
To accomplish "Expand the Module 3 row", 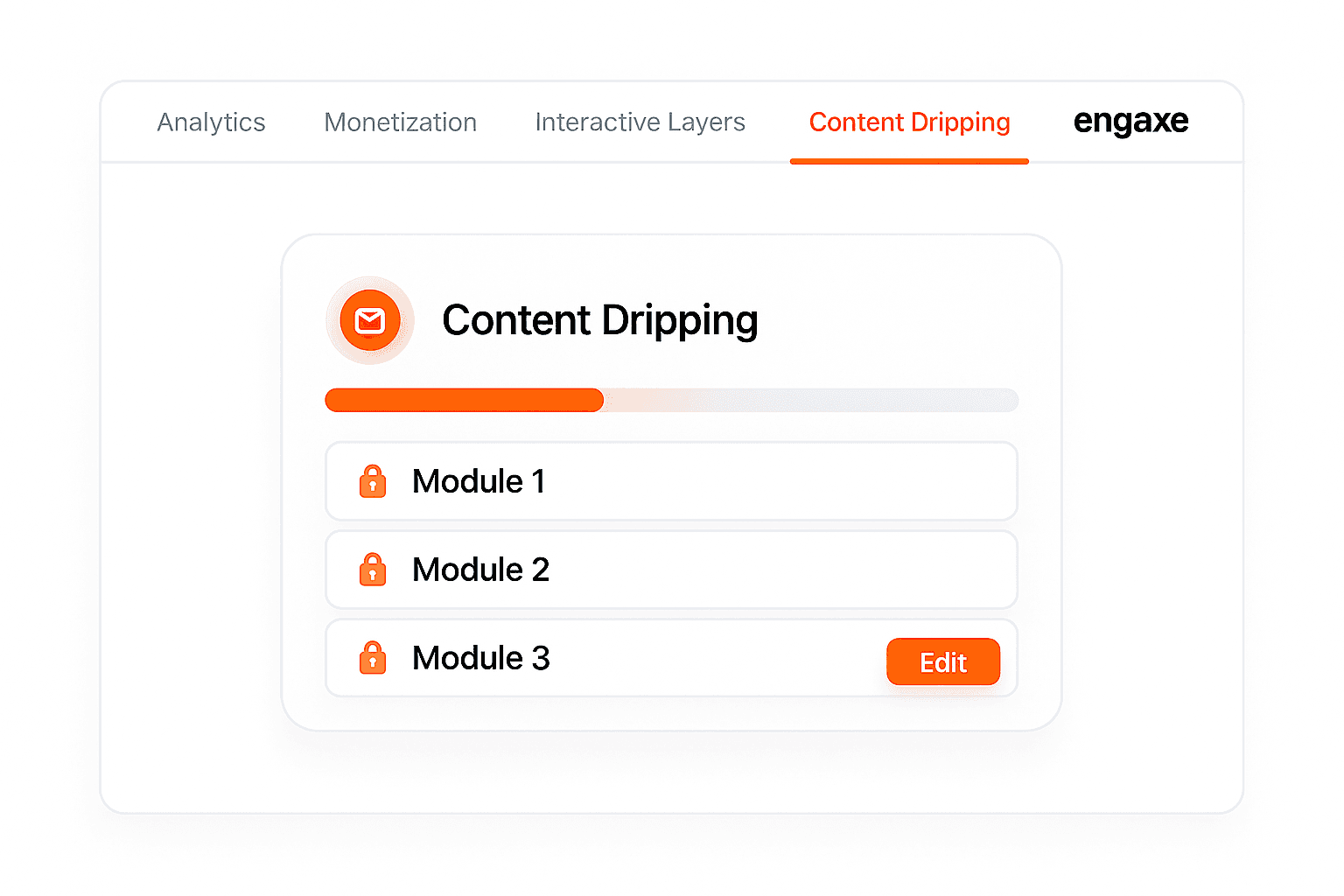I will (x=612, y=657).
